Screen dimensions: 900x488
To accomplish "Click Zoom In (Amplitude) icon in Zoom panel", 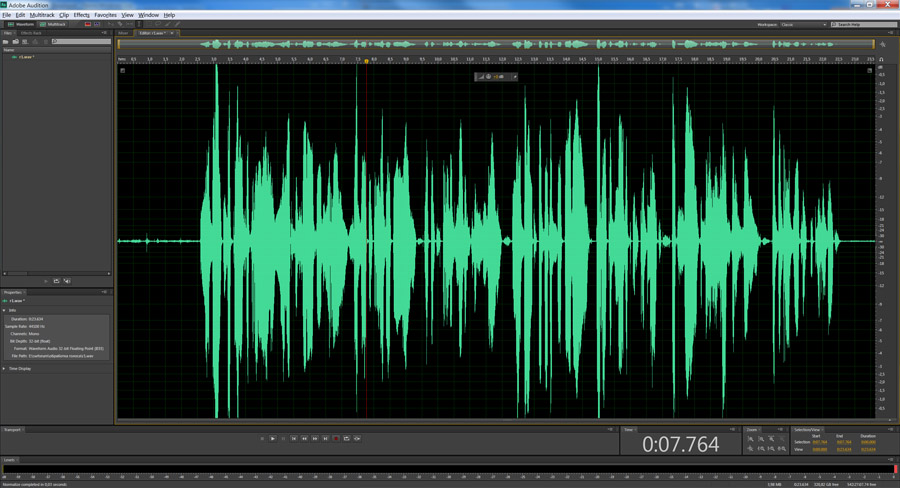I will (x=751, y=440).
